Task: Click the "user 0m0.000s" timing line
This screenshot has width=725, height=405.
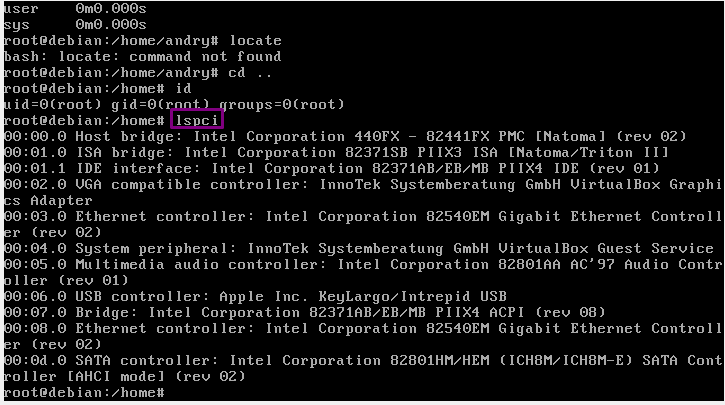Action: click(75, 8)
